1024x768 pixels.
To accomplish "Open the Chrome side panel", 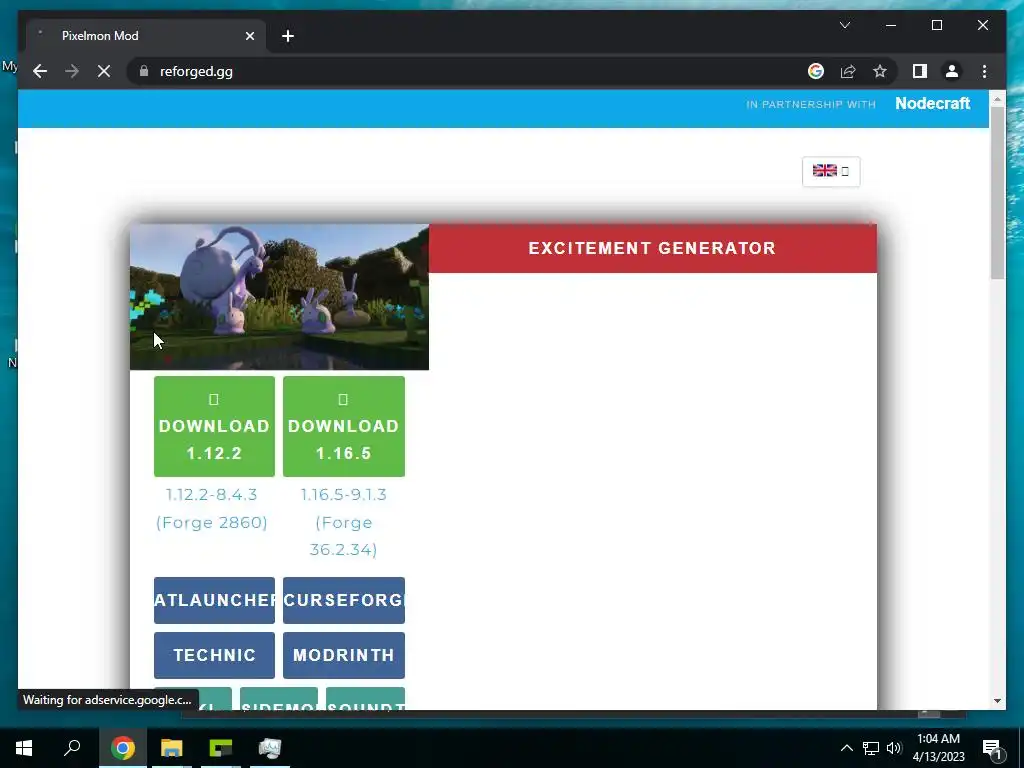I will [x=920, y=71].
